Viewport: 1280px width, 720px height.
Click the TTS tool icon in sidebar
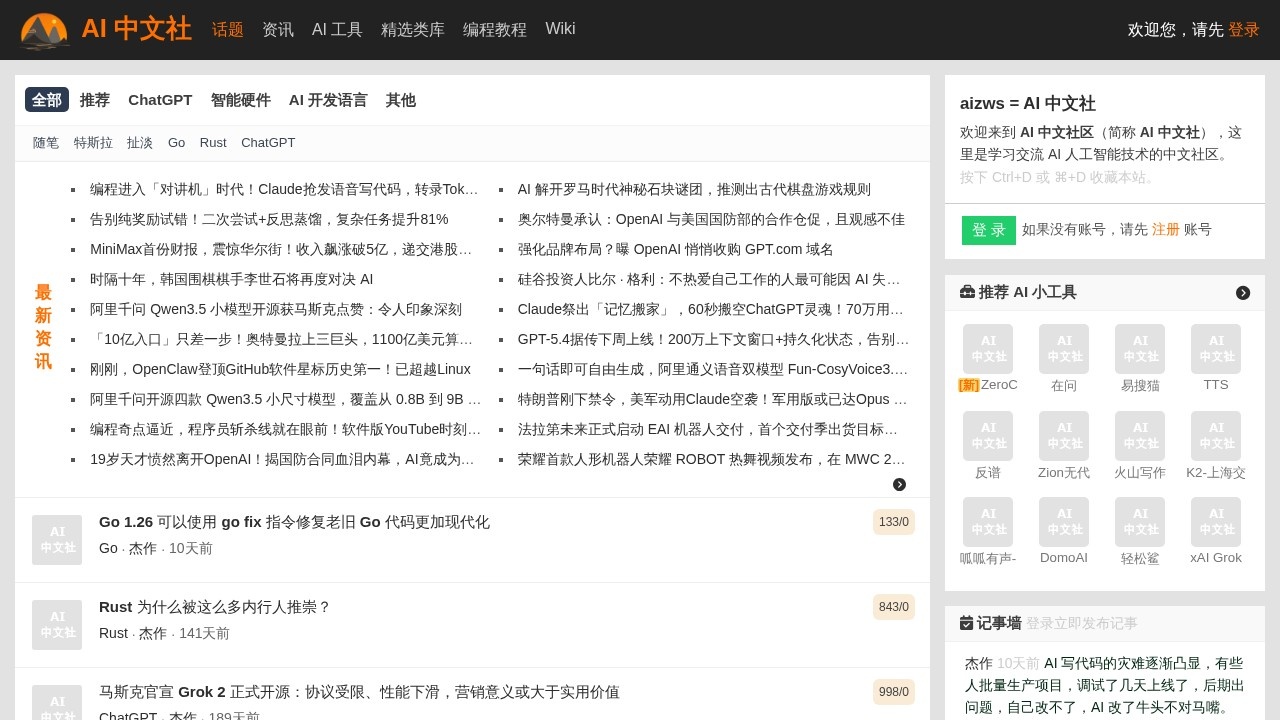(x=1216, y=348)
